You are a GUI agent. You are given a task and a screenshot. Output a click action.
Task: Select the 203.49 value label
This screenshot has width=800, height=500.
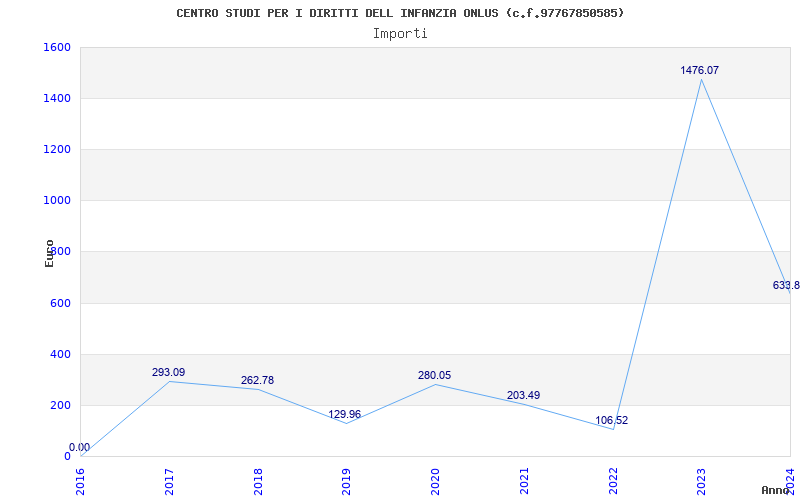click(522, 395)
